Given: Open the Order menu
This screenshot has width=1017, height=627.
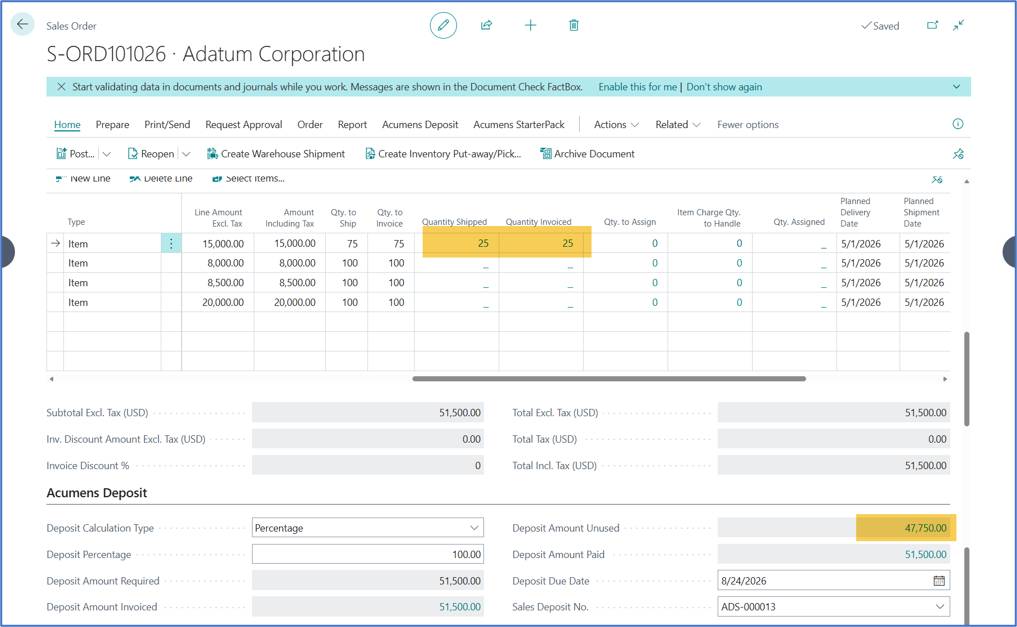Looking at the screenshot, I should pyautogui.click(x=310, y=124).
